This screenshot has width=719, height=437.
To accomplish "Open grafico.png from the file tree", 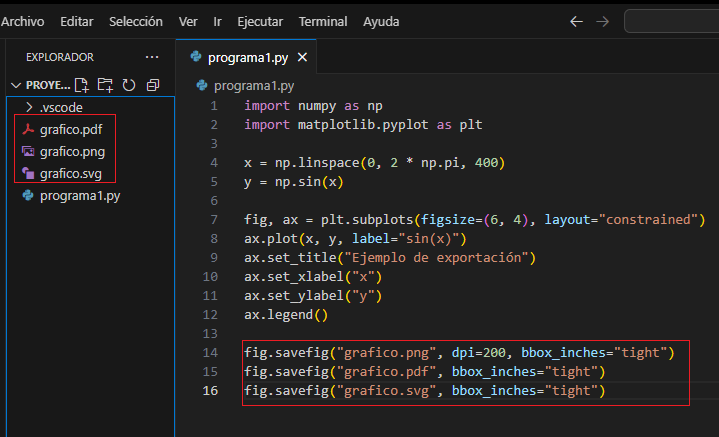I will [x=72, y=151].
